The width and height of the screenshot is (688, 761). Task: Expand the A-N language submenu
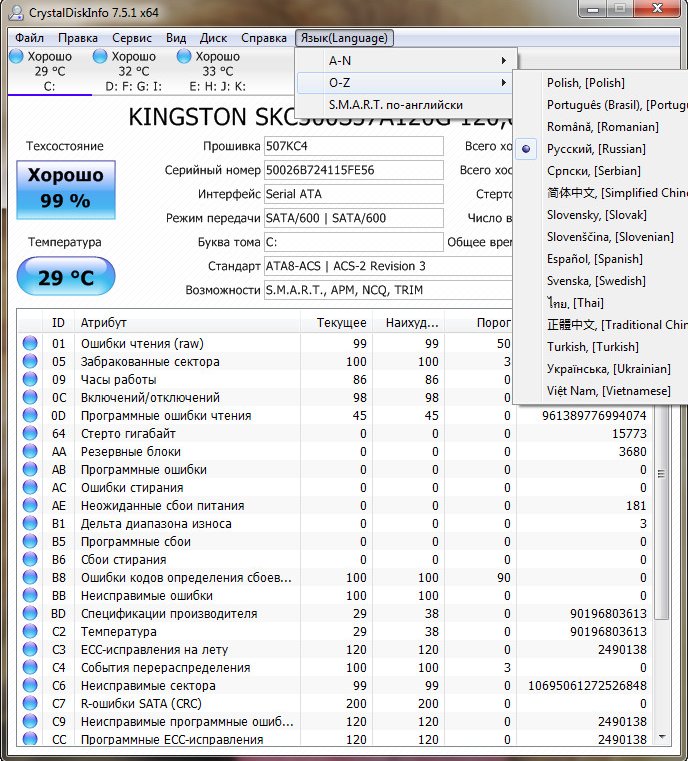coord(406,61)
